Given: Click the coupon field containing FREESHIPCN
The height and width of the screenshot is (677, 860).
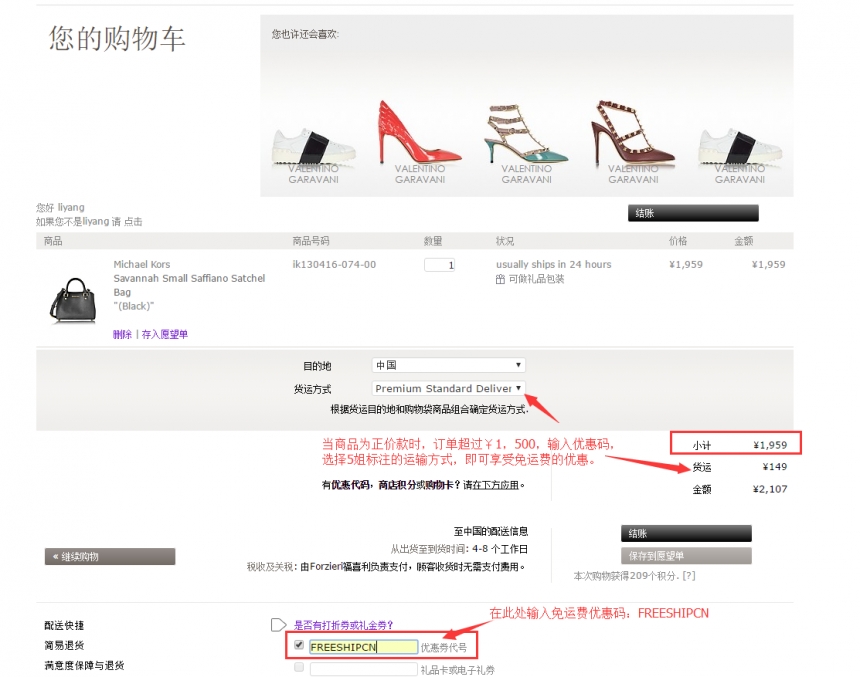Looking at the screenshot, I should (x=363, y=647).
